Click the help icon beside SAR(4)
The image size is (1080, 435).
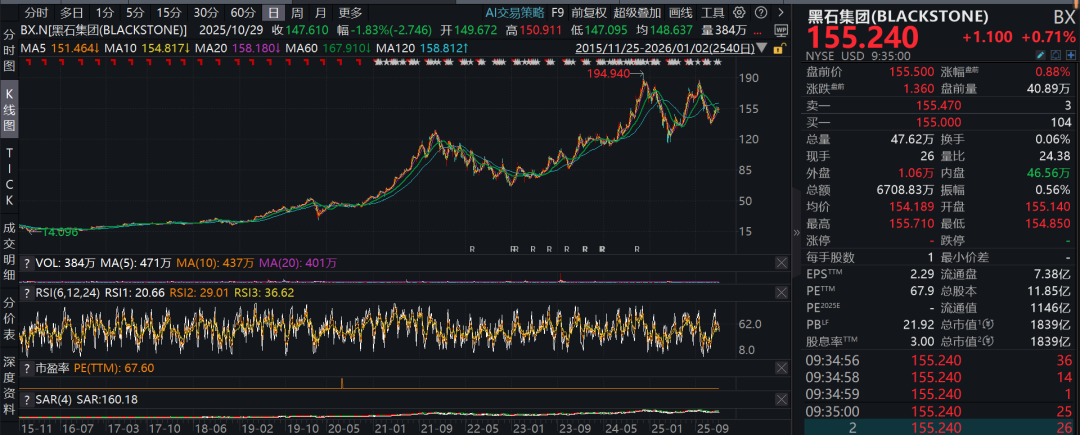[x=26, y=399]
